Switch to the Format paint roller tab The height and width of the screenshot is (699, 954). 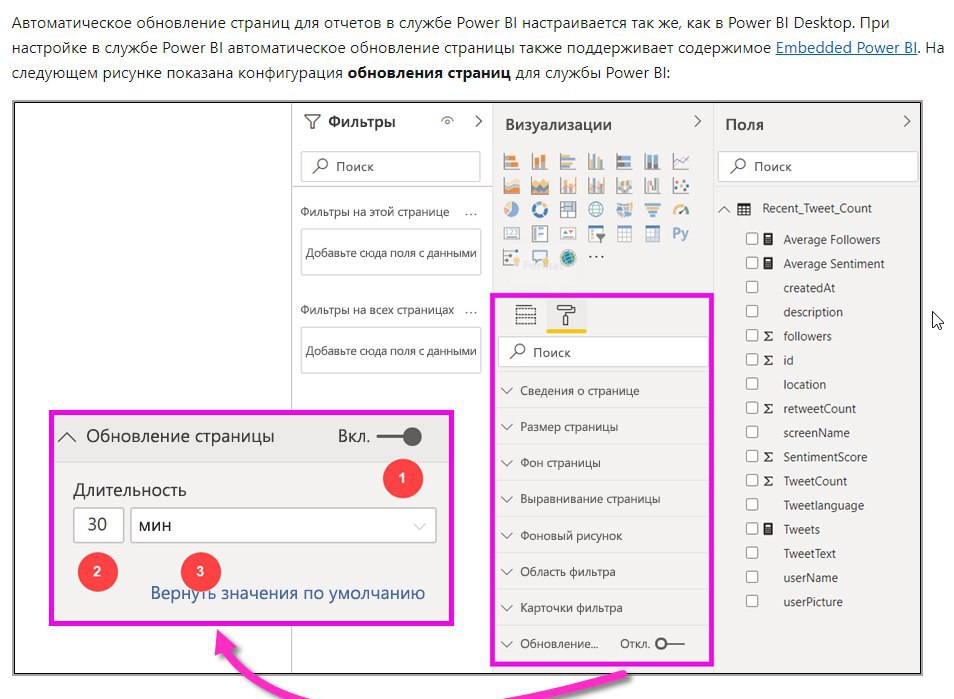[566, 315]
